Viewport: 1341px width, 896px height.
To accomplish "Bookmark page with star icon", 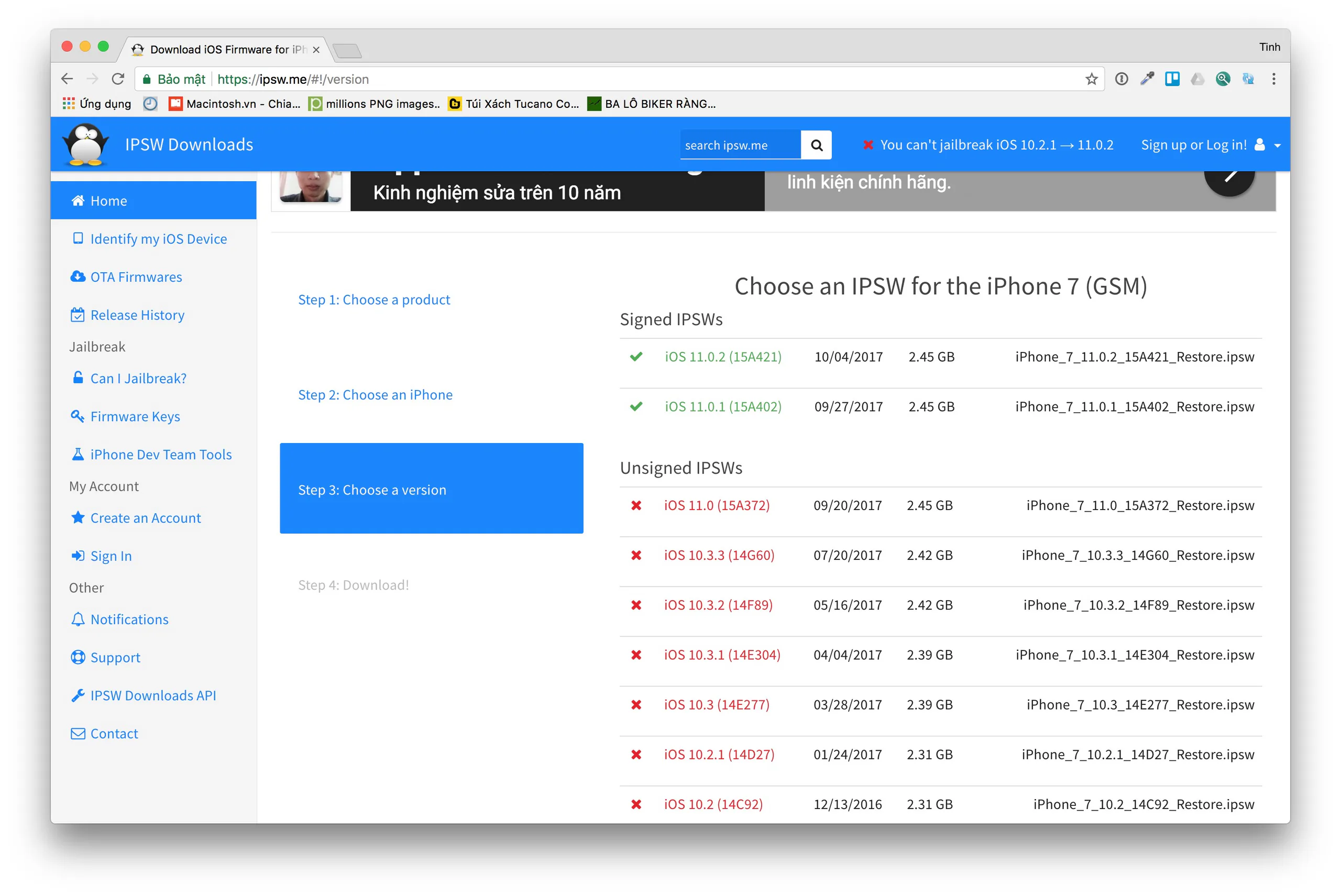I will tap(1091, 79).
